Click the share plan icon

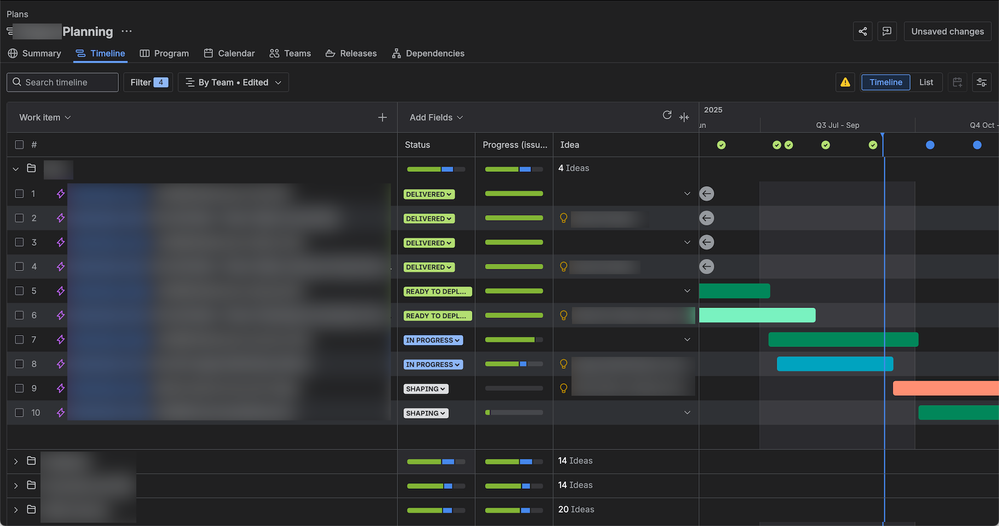tap(863, 31)
